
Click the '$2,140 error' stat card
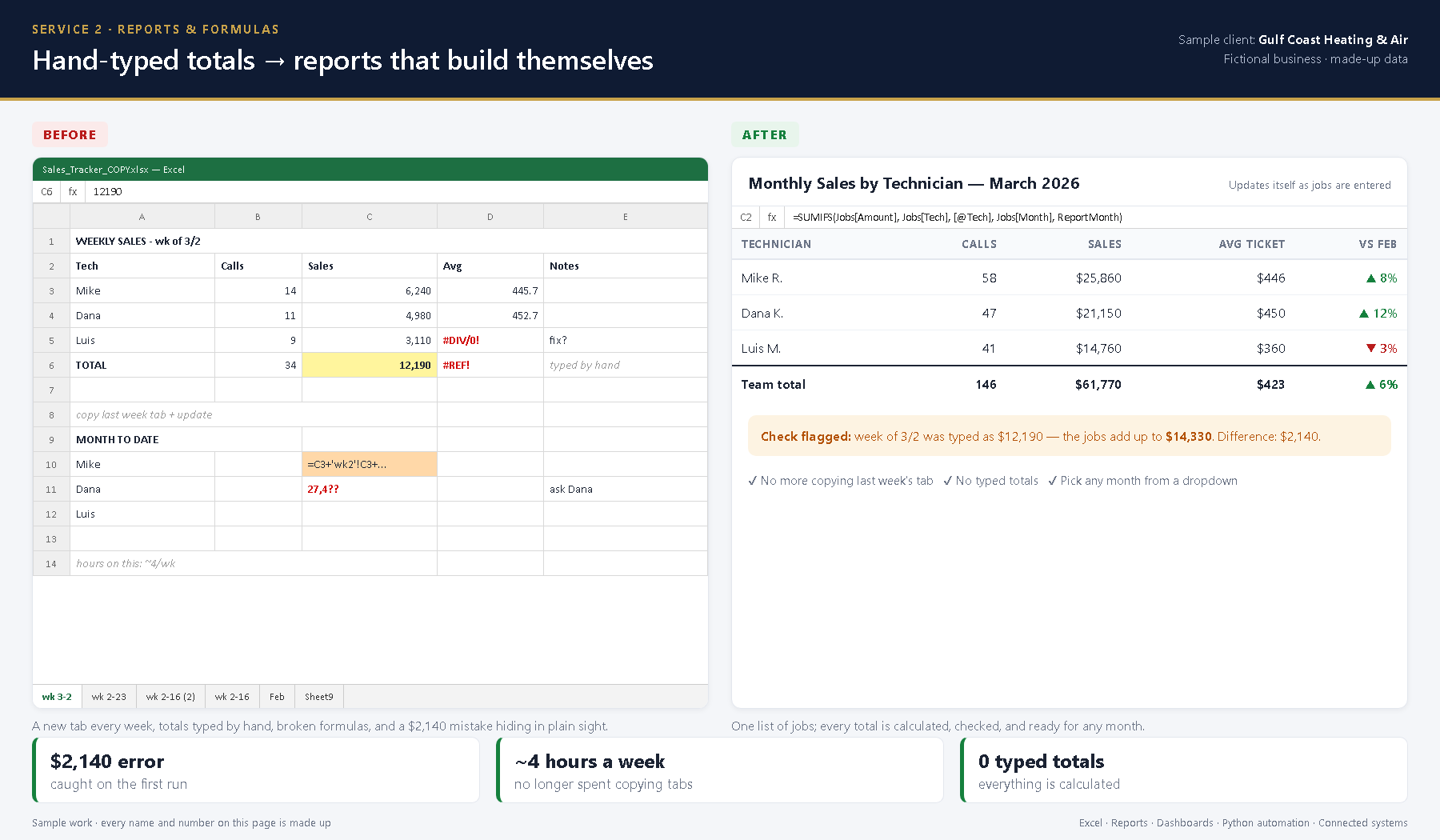(256, 770)
